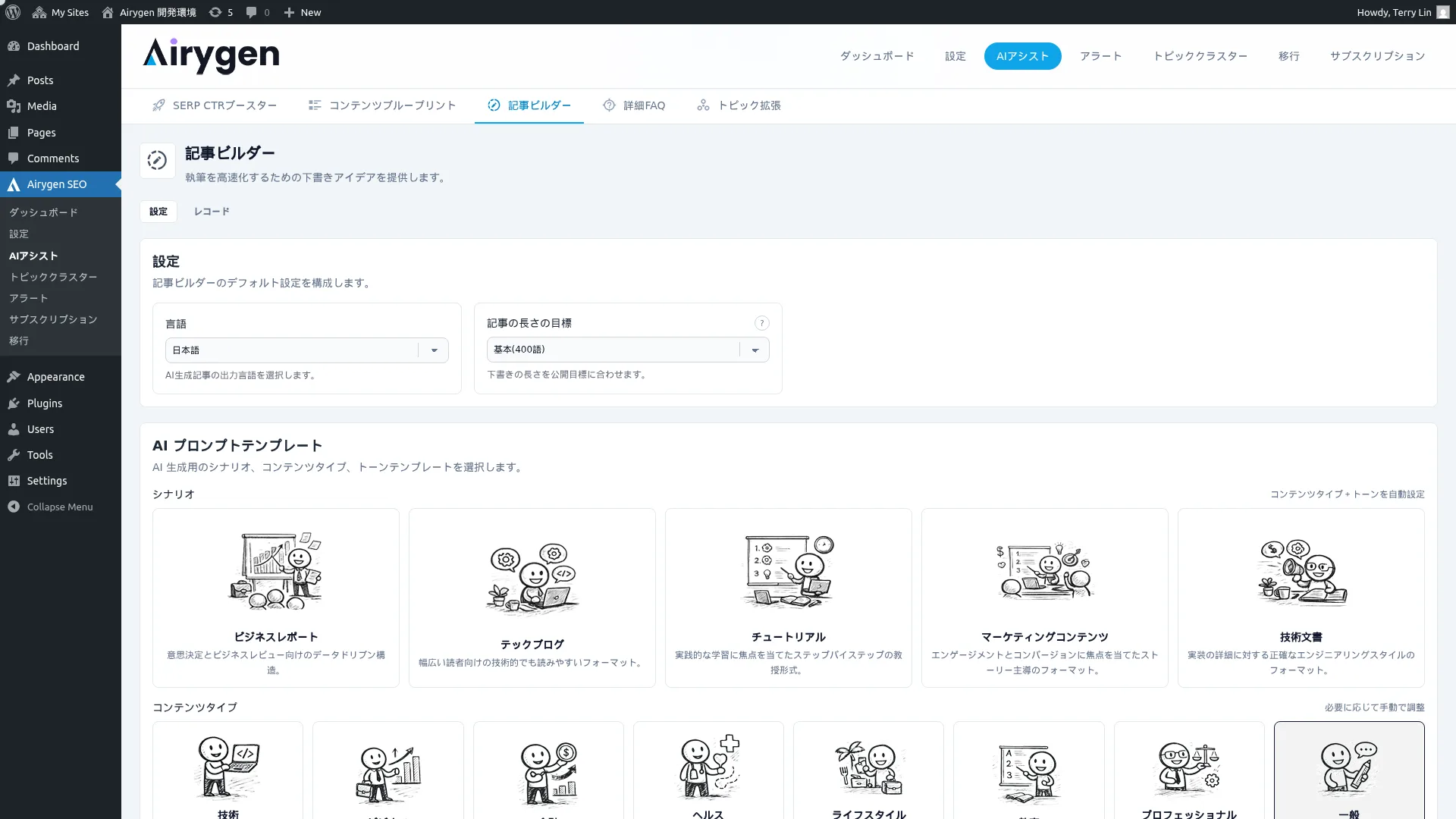Click the Airygen logo in the header
Viewport: 1456px width, 819px height.
(x=211, y=56)
